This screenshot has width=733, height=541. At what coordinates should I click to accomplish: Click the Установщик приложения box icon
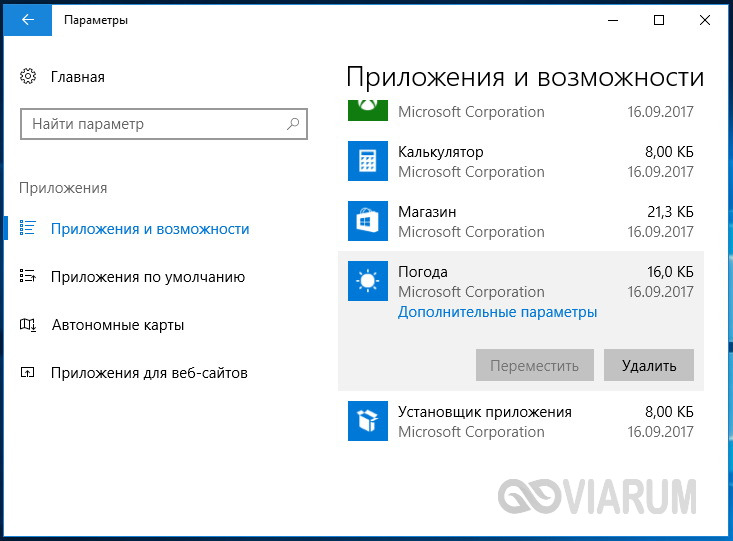pos(367,421)
